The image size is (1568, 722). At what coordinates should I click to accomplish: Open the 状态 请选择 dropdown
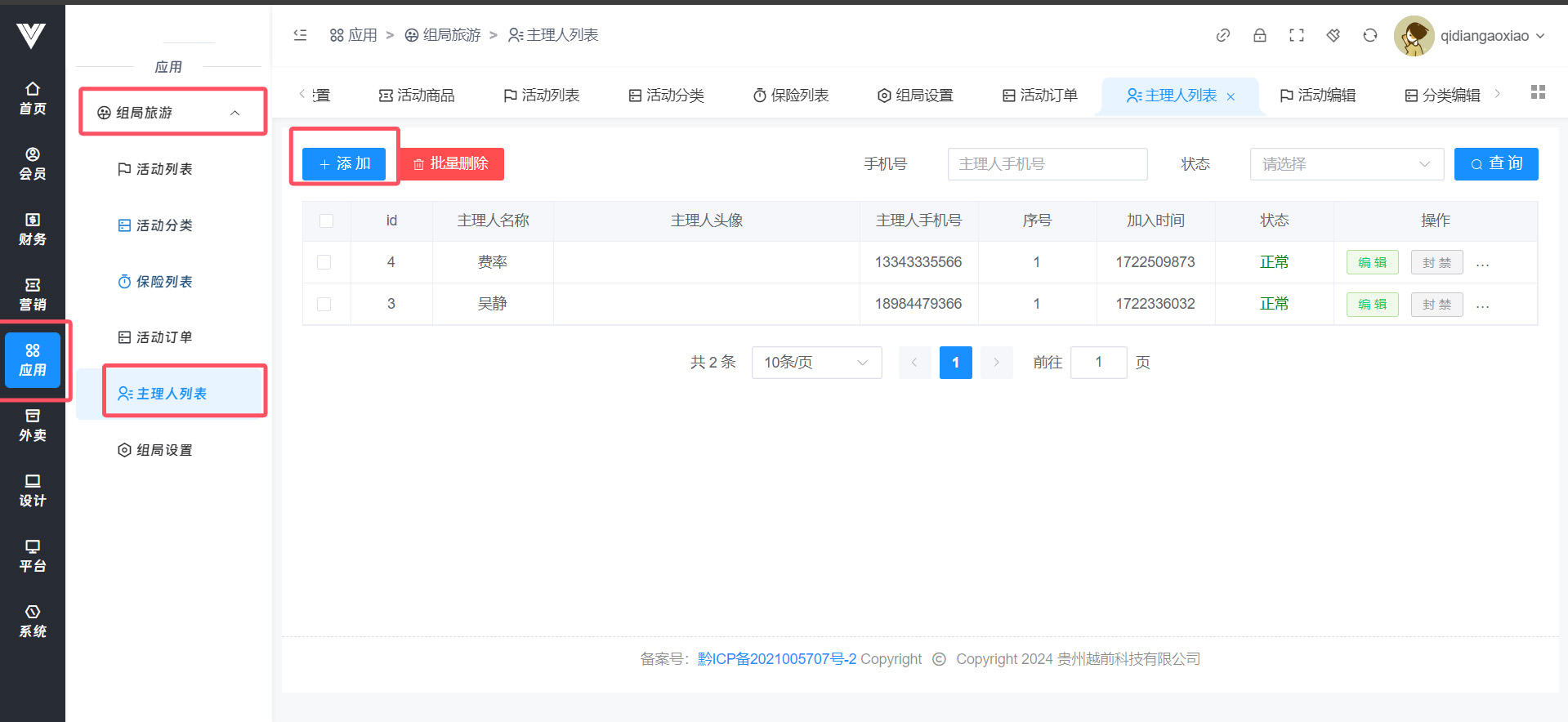(1346, 164)
